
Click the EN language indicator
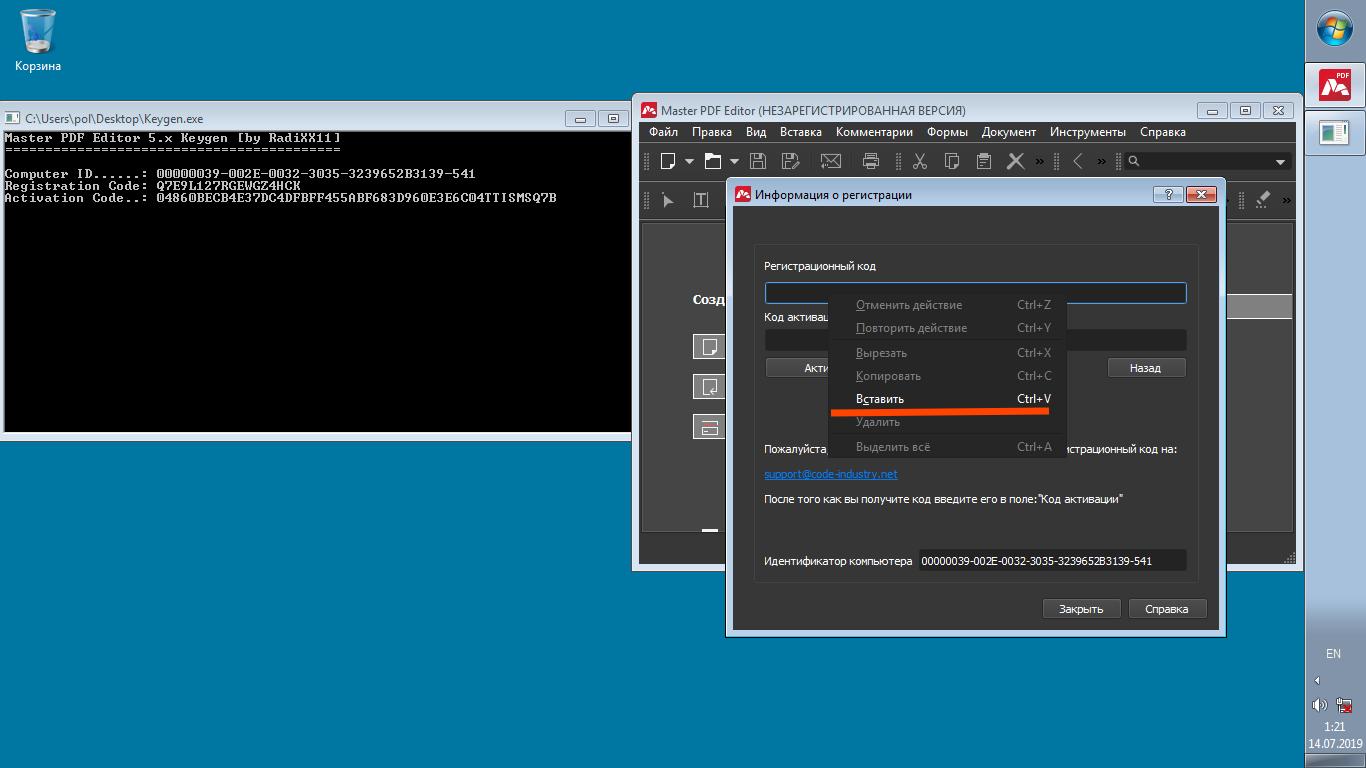pos(1333,654)
